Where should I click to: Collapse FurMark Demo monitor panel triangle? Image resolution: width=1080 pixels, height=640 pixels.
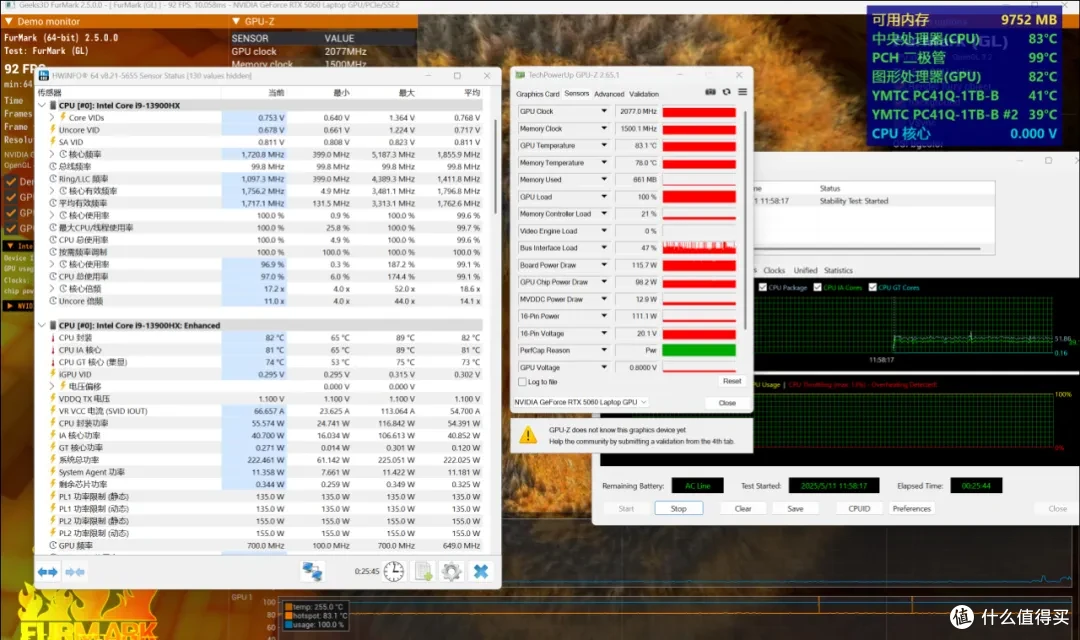point(8,21)
